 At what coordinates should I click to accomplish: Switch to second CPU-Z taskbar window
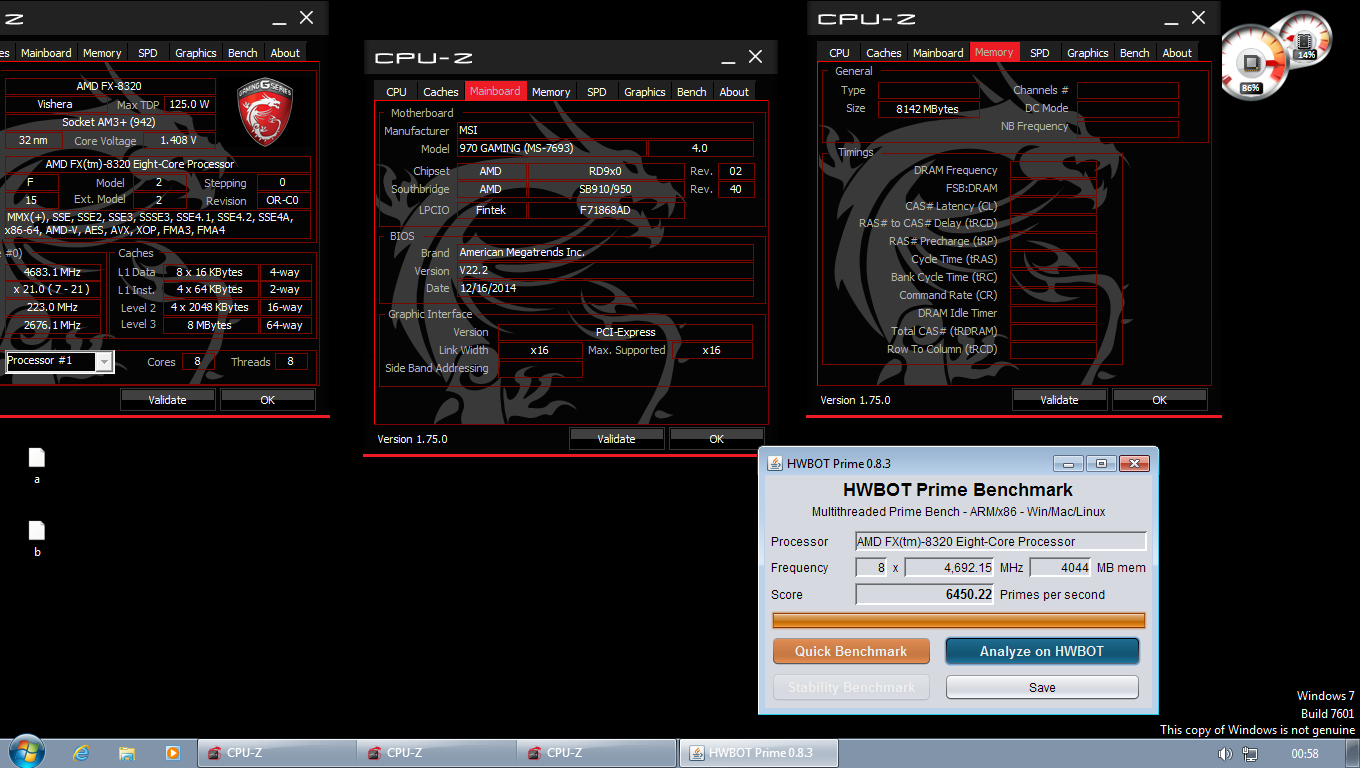coord(436,753)
